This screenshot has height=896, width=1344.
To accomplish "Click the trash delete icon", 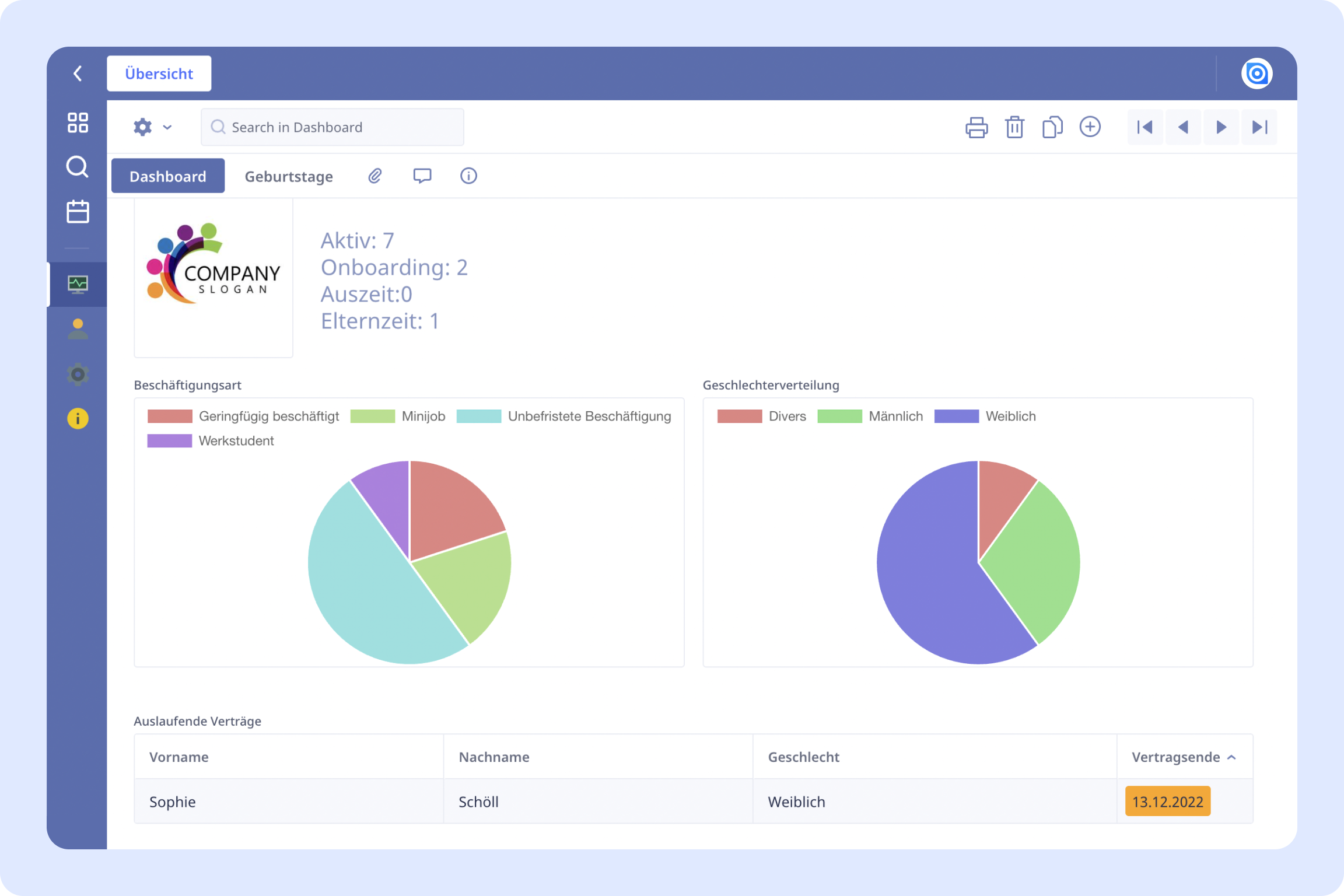I will (1014, 127).
